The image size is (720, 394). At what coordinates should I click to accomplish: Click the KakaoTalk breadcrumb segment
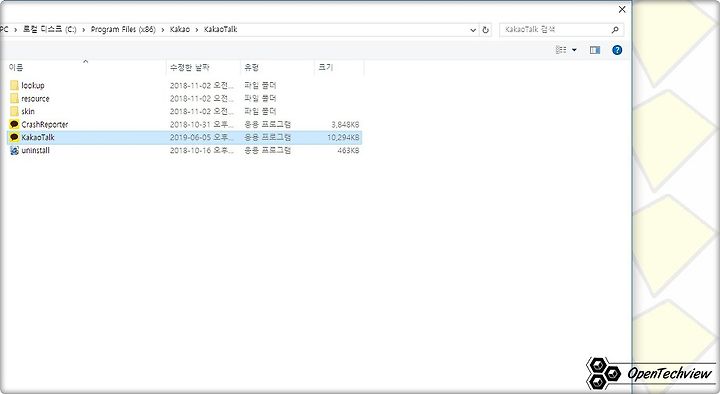click(x=220, y=29)
